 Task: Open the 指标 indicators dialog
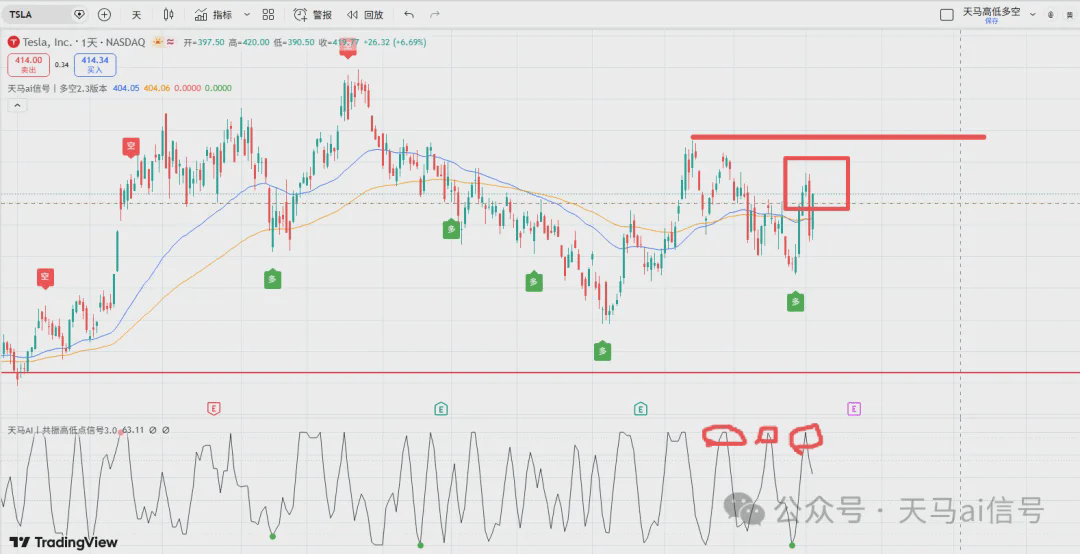[213, 14]
